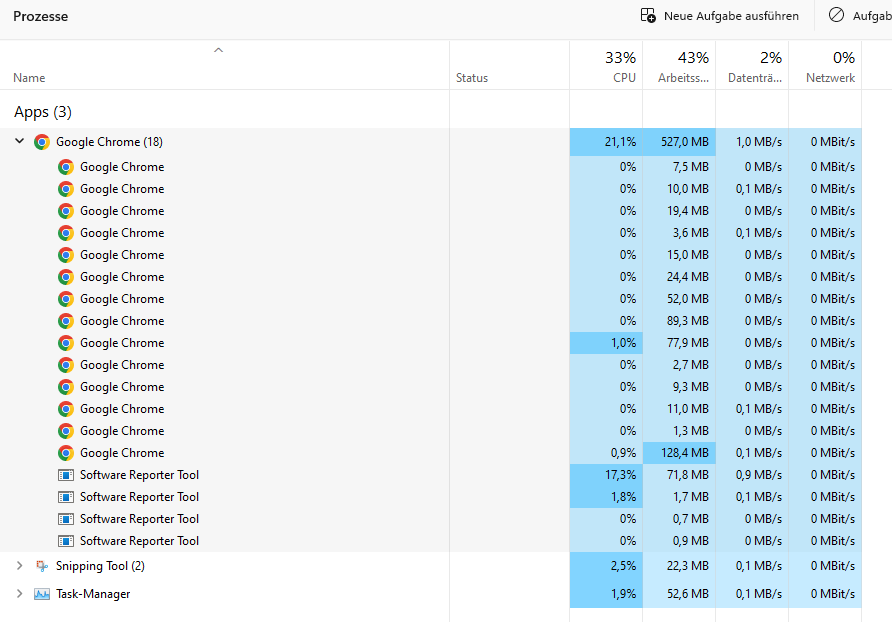Click the Task-Manager app icon

click(42, 594)
